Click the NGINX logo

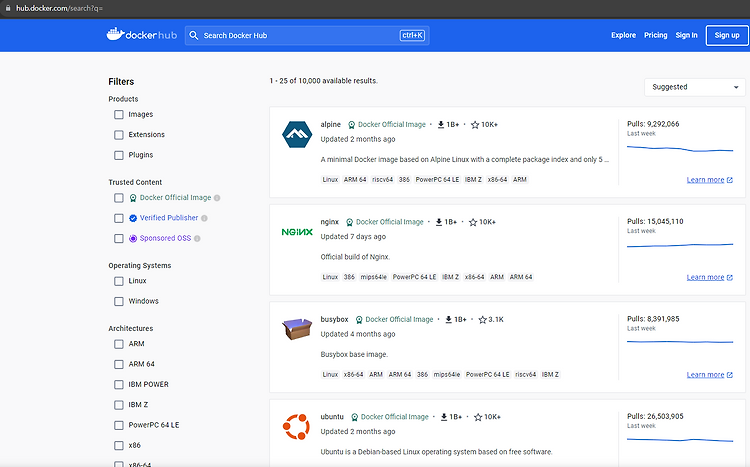(297, 232)
